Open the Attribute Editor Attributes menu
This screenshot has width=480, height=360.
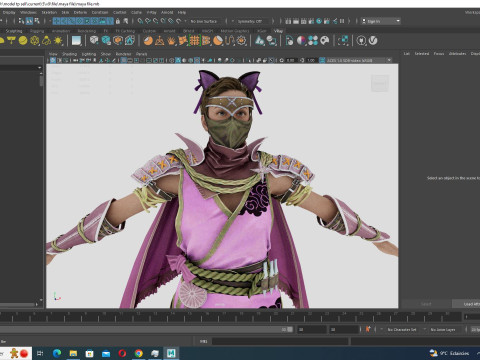(457, 54)
